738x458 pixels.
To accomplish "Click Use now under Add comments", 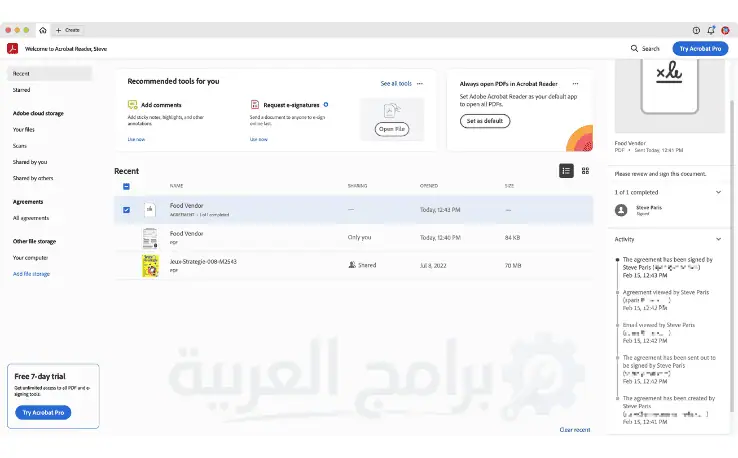I will (136, 139).
